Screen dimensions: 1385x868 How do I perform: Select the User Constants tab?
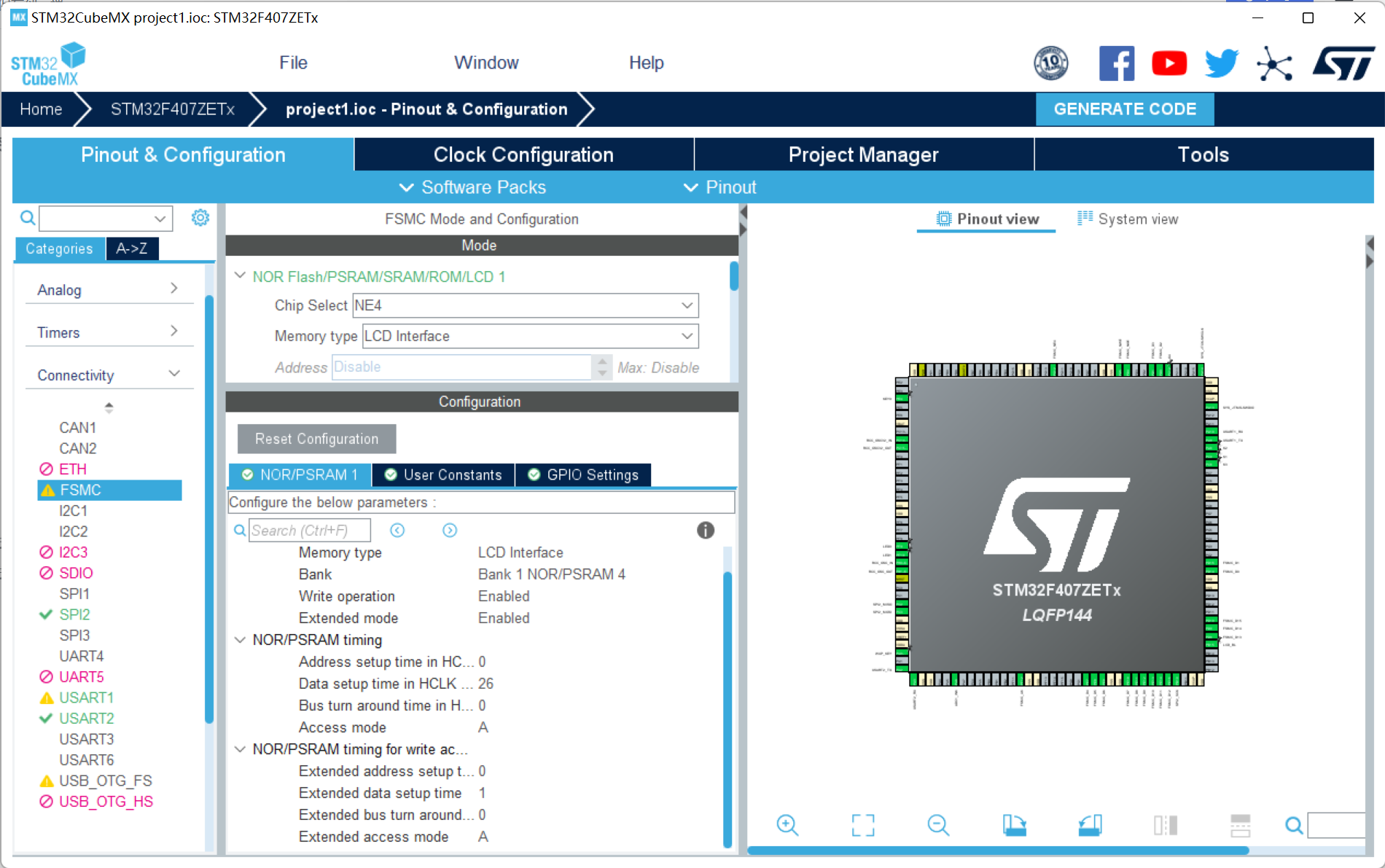click(x=443, y=474)
